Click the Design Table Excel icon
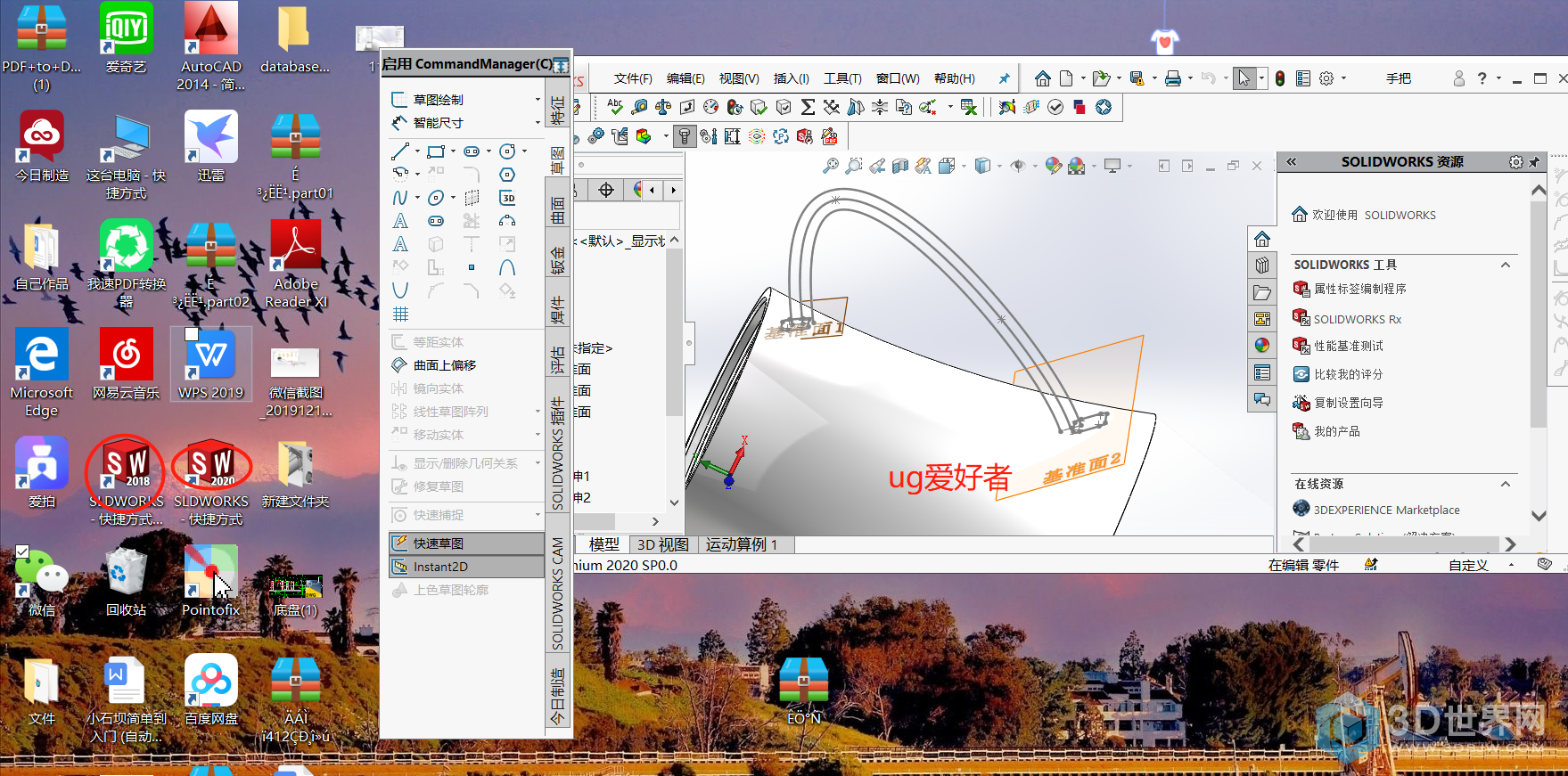Image resolution: width=1568 pixels, height=776 pixels. pyautogui.click(x=968, y=107)
